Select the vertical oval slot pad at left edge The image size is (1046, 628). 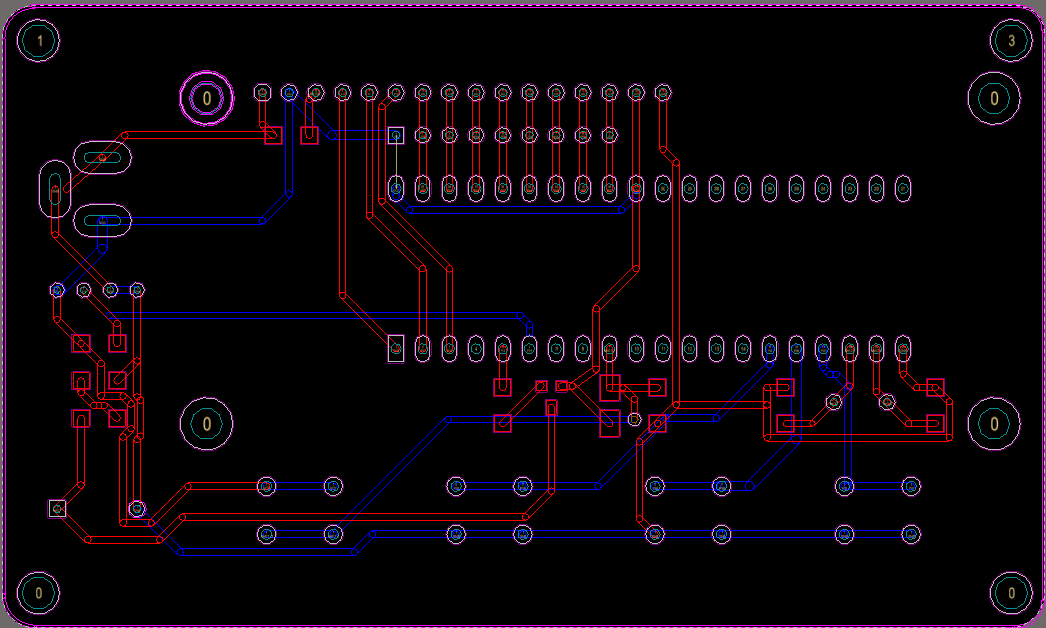(55, 189)
